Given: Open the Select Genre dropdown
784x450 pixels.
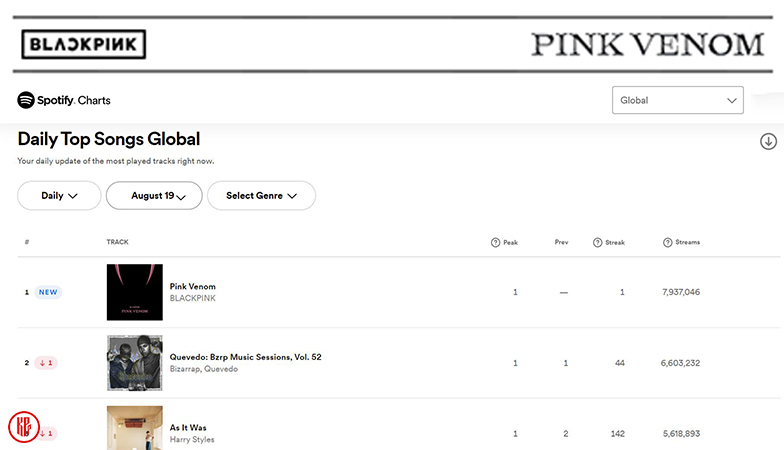Looking at the screenshot, I should pyautogui.click(x=261, y=196).
